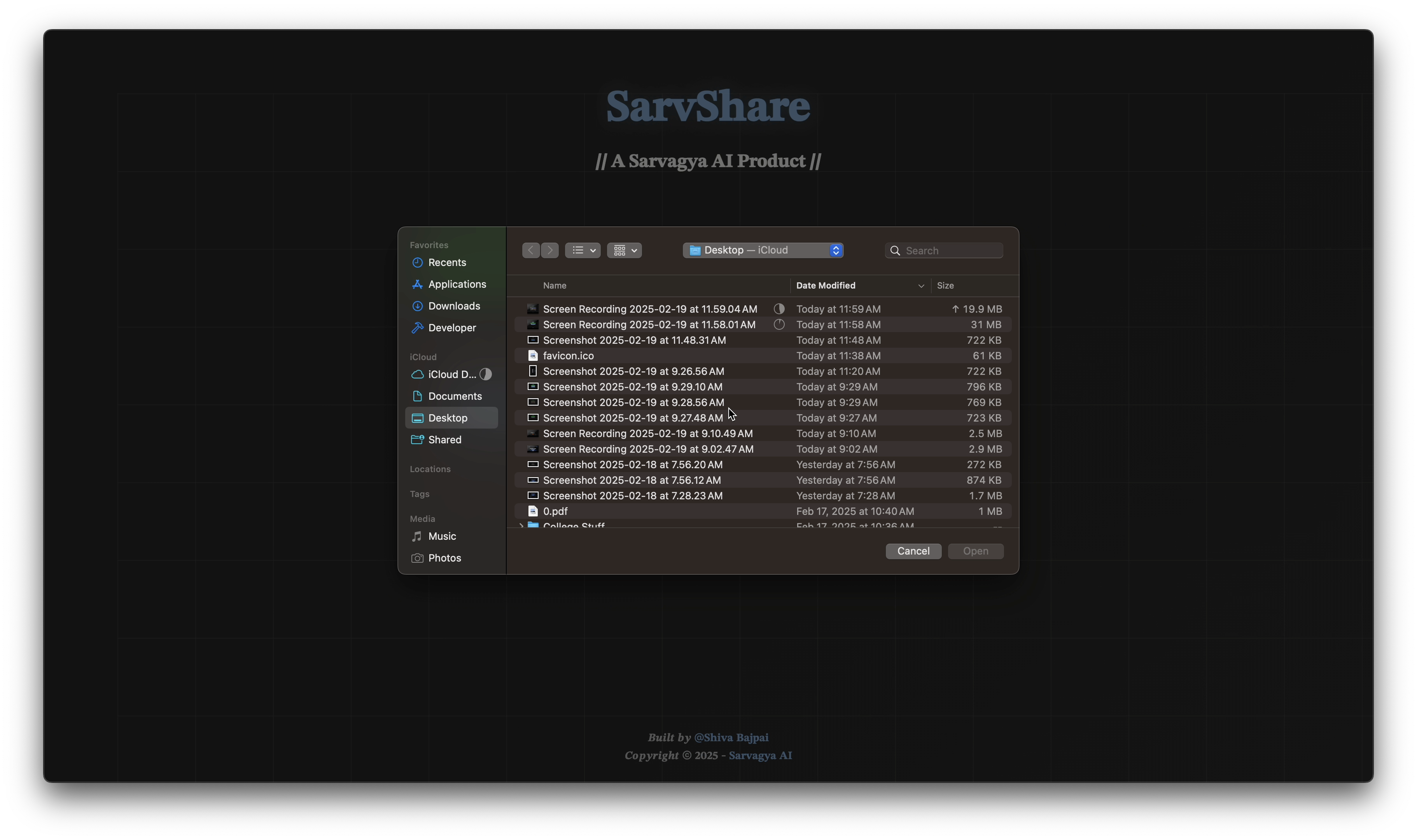The height and width of the screenshot is (840, 1417).
Task: Open the list view options dropdown
Action: click(582, 250)
